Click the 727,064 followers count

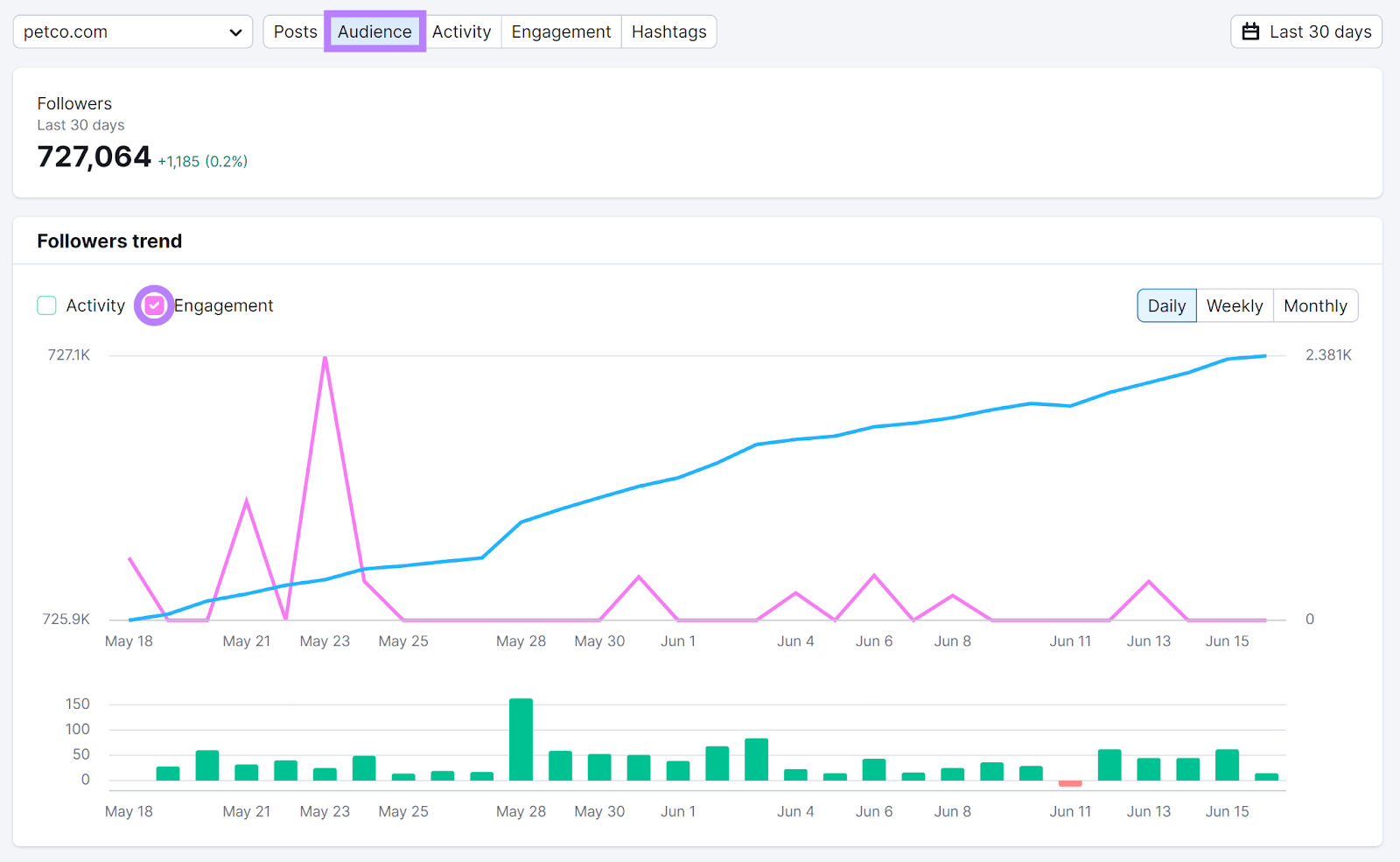(x=94, y=157)
